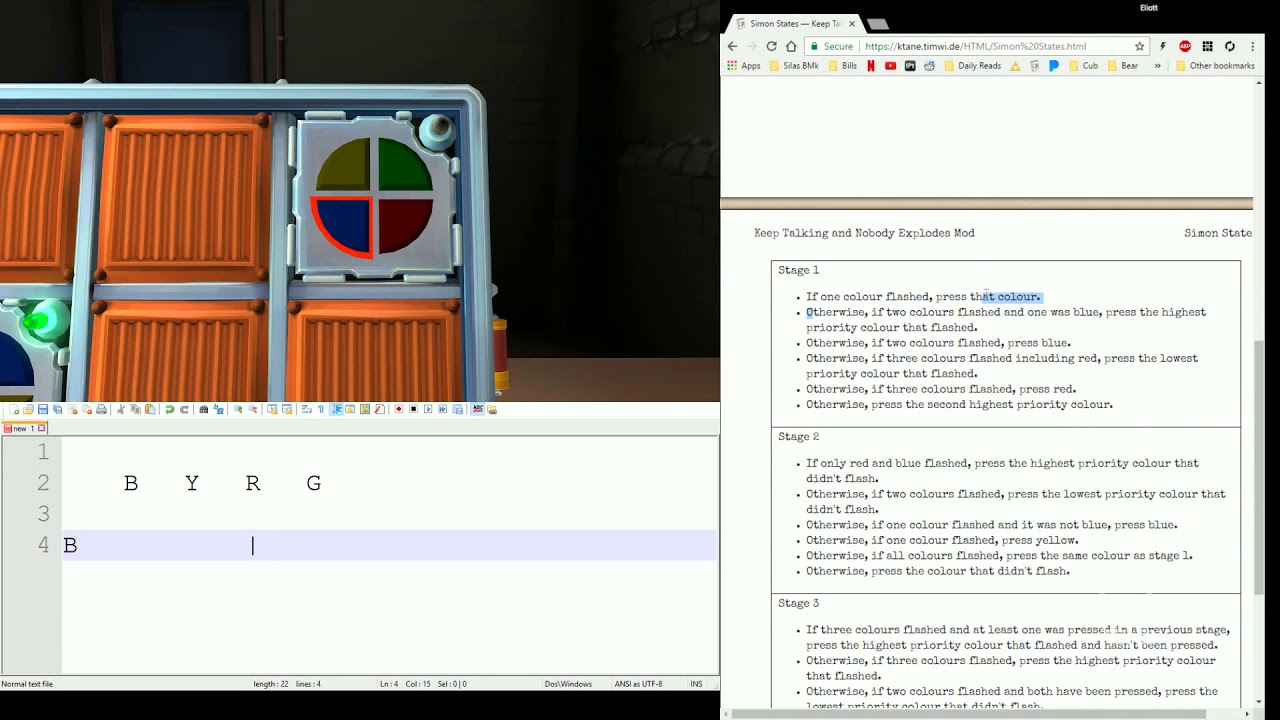Open the Silas BMk bookmarks folder
This screenshot has height=720, width=1280.
pyautogui.click(x=794, y=66)
